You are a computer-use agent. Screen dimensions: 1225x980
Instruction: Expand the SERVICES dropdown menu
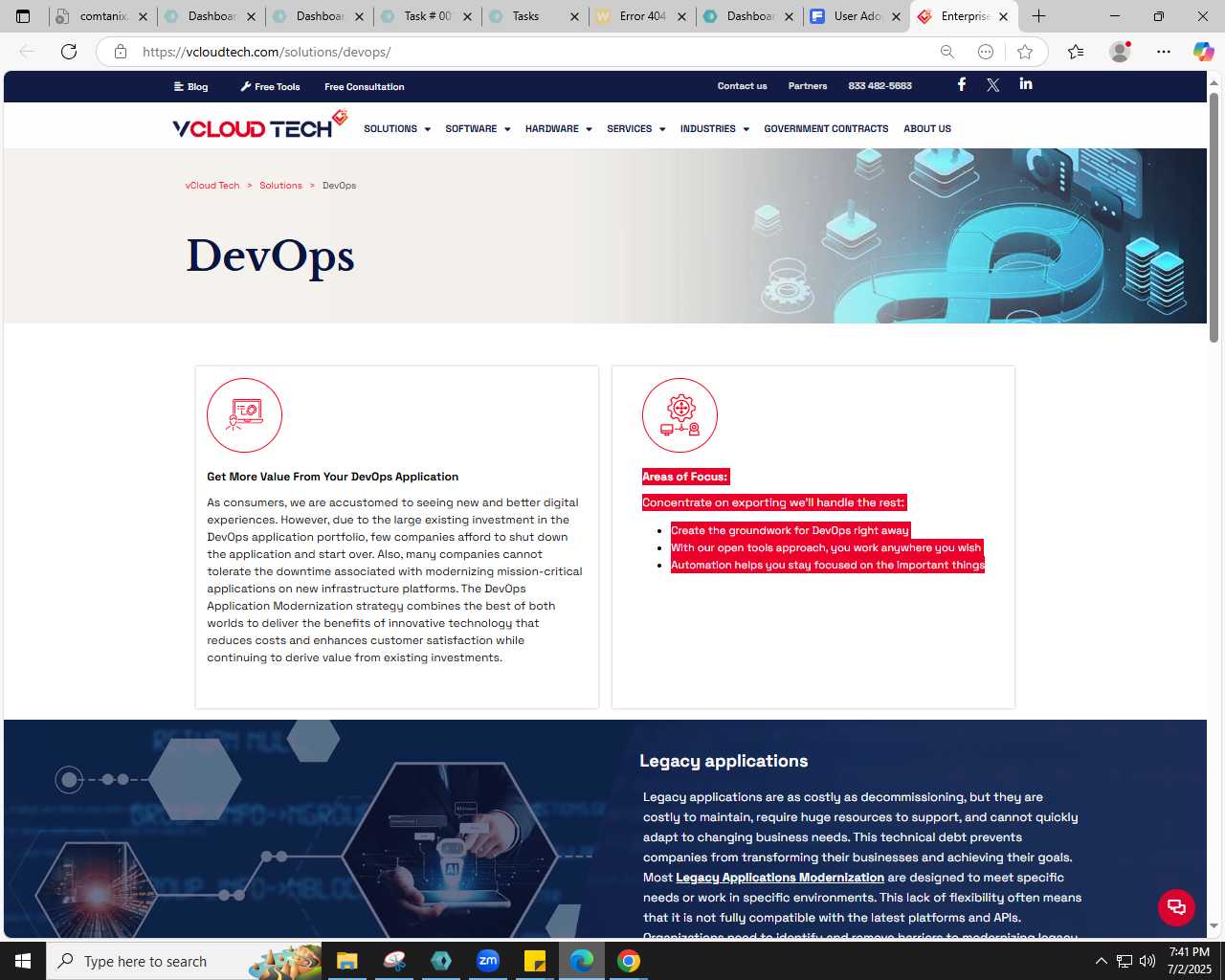636,128
